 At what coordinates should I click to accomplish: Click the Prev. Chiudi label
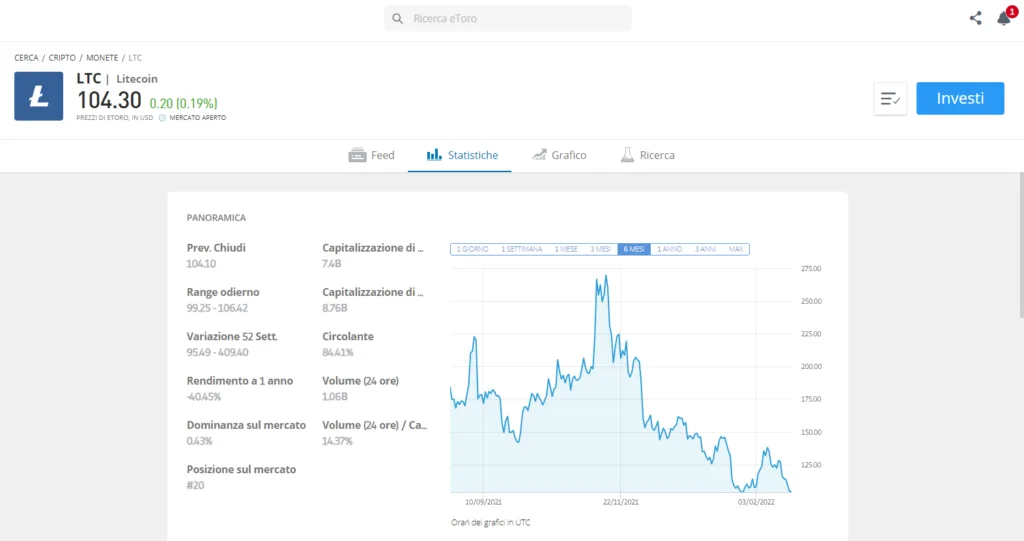(x=216, y=248)
